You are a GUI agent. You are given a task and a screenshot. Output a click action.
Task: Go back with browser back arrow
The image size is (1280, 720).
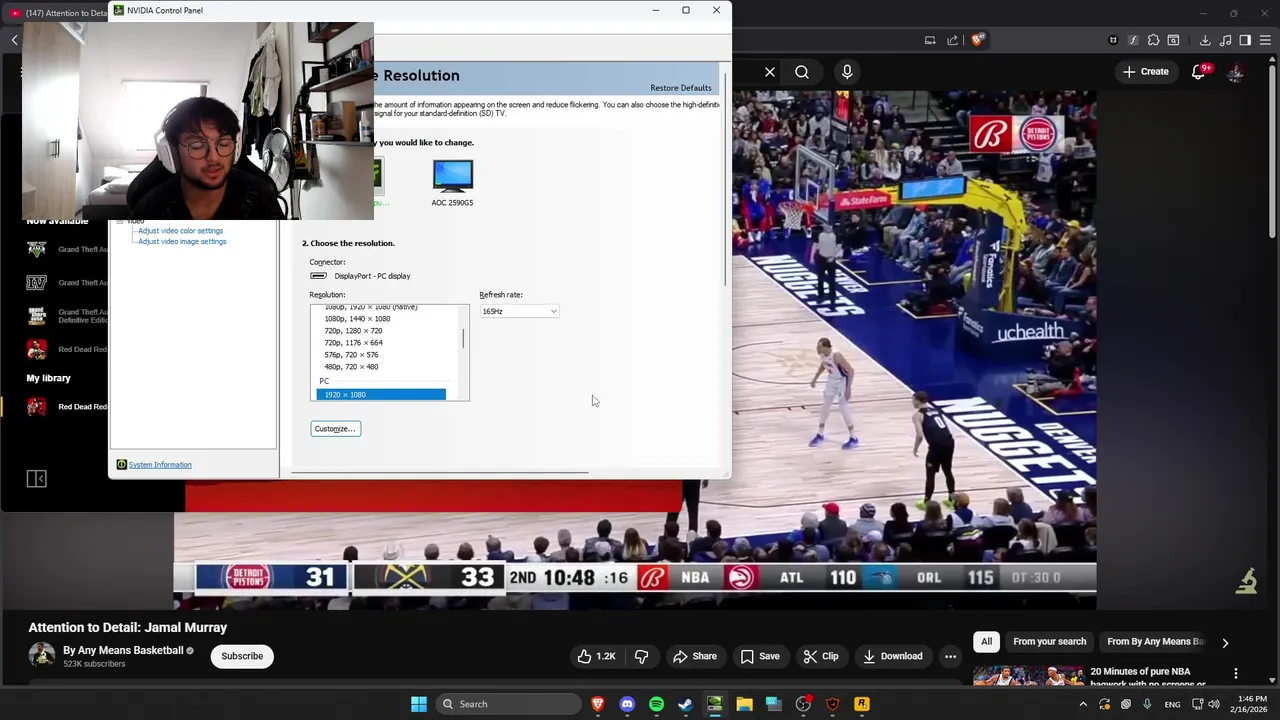pyautogui.click(x=14, y=40)
